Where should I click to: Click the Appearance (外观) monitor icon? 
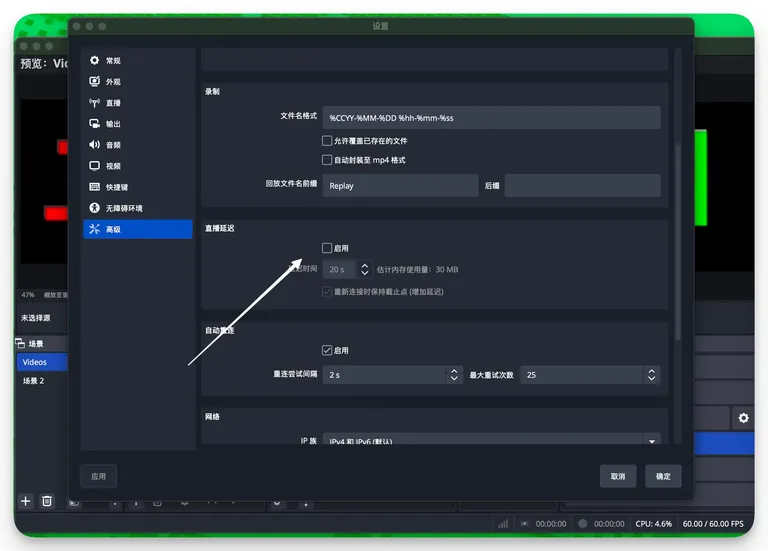click(x=95, y=82)
